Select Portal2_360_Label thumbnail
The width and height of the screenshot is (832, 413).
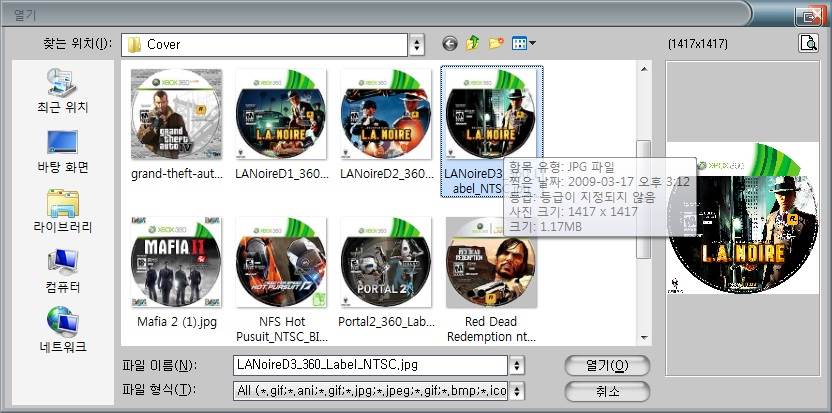pos(386,262)
